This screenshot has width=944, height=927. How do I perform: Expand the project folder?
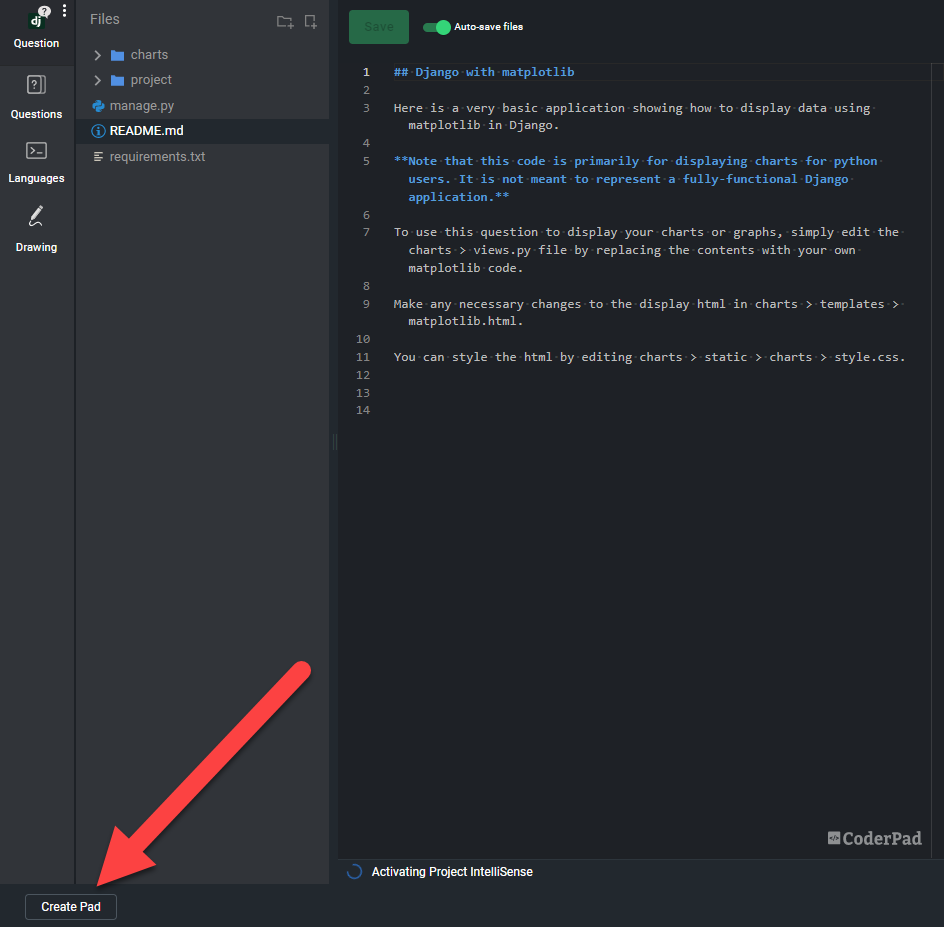point(97,80)
